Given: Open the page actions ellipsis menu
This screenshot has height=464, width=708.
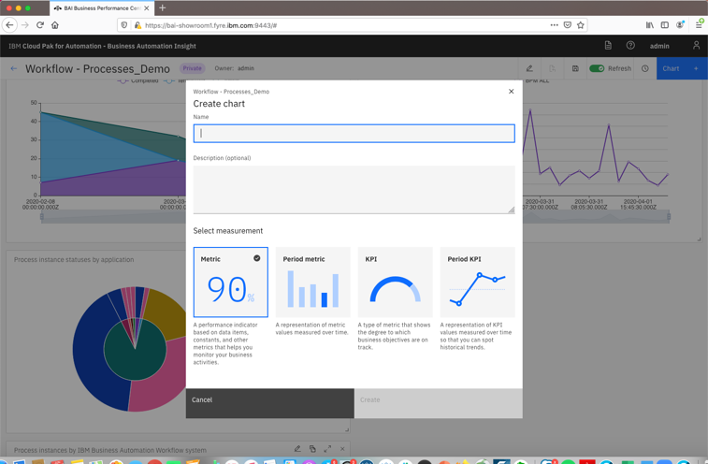Looking at the screenshot, I should pos(554,25).
